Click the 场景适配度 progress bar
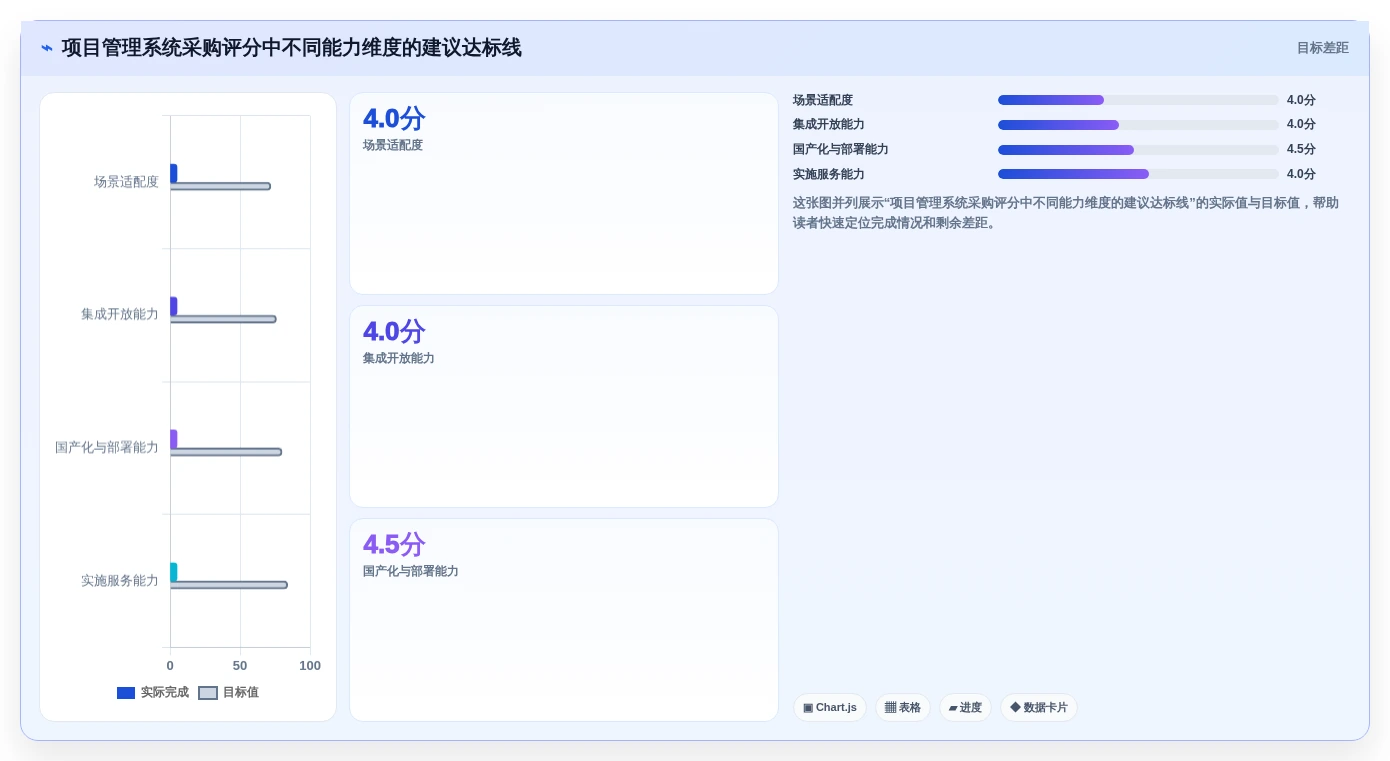 1138,100
